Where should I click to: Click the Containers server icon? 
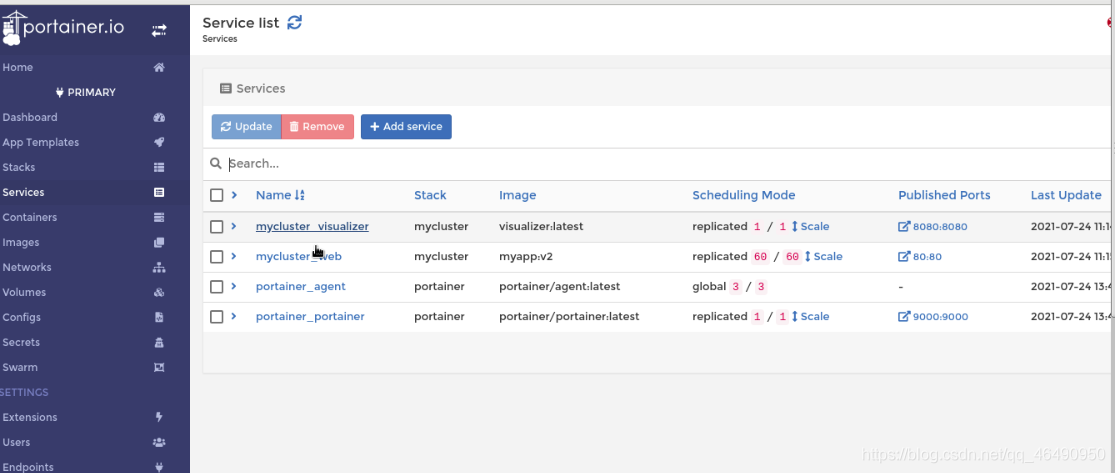[159, 217]
